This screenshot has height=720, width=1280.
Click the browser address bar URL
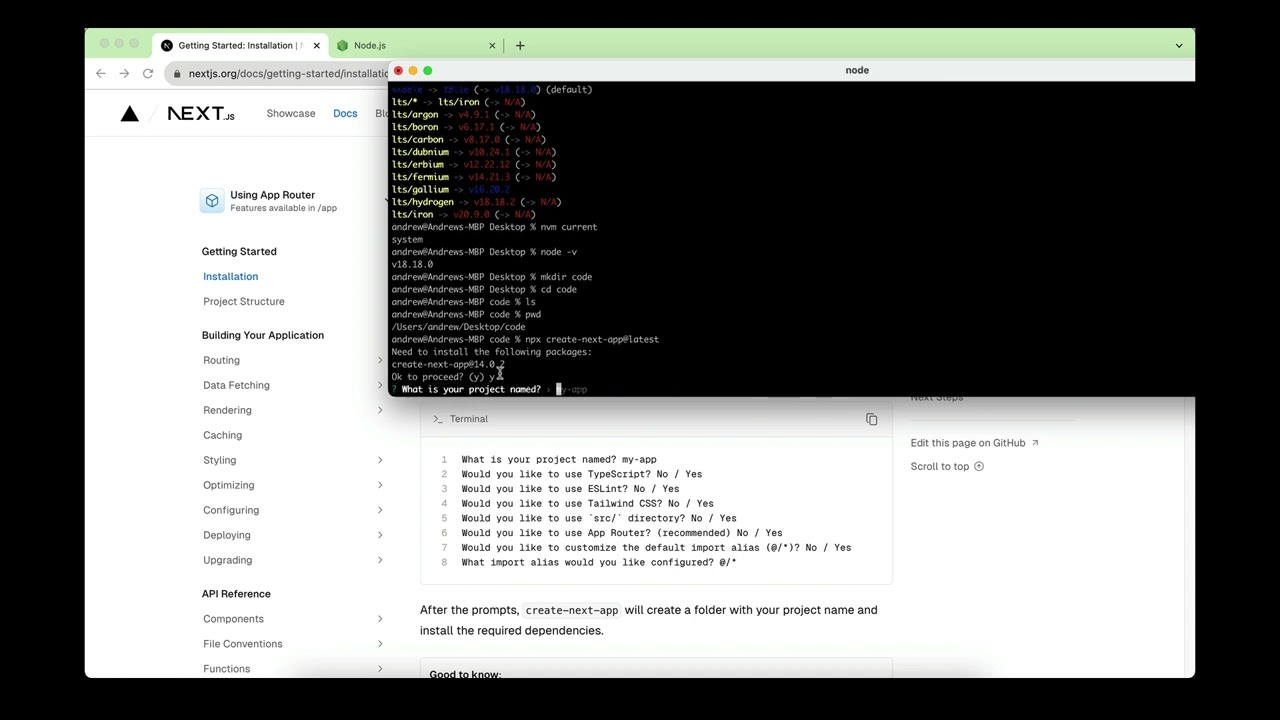click(288, 73)
